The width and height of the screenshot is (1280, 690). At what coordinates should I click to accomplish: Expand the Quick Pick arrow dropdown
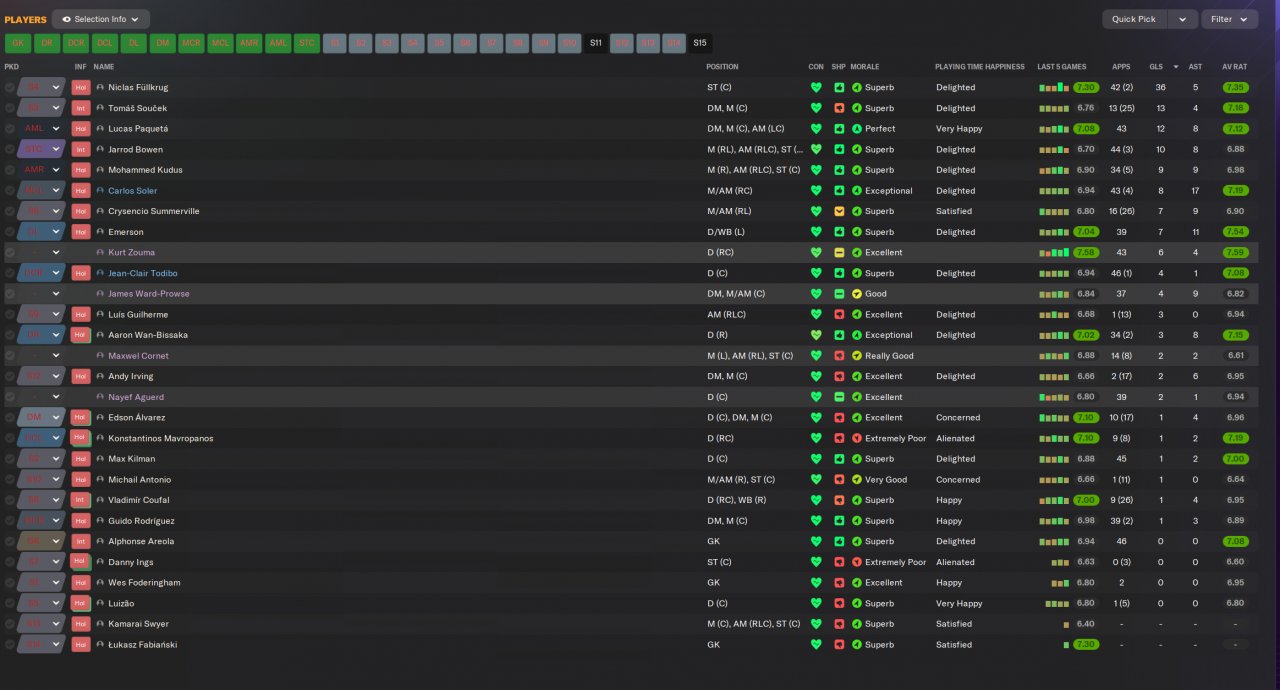[x=1183, y=19]
